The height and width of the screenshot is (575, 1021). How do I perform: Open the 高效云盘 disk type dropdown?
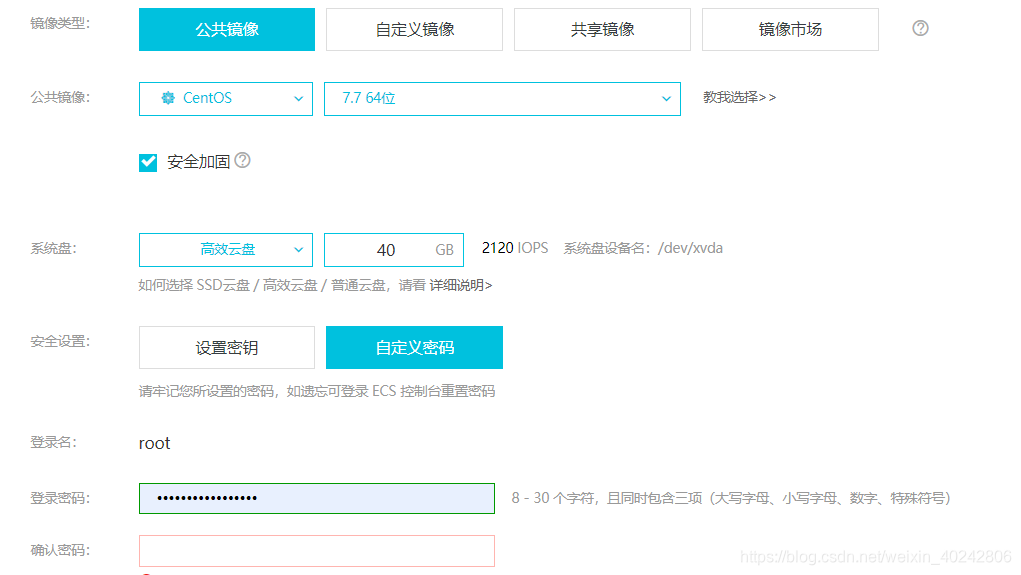tap(226, 249)
